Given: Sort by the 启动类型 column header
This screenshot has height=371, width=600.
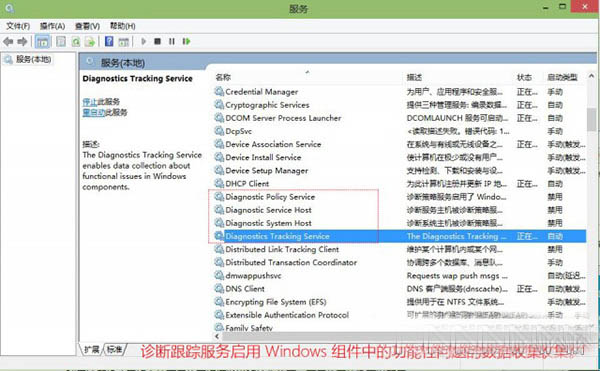Looking at the screenshot, I should (562, 77).
